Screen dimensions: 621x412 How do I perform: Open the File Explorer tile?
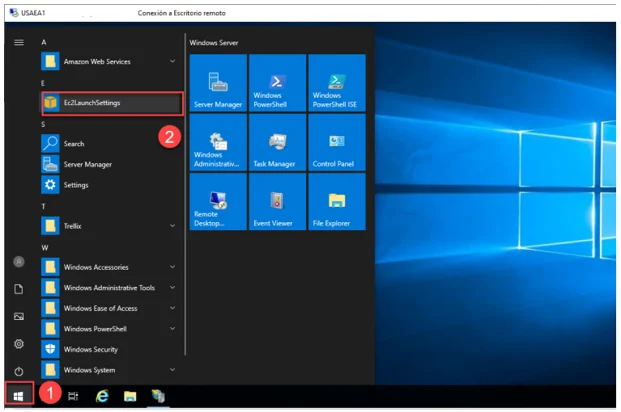[337, 202]
